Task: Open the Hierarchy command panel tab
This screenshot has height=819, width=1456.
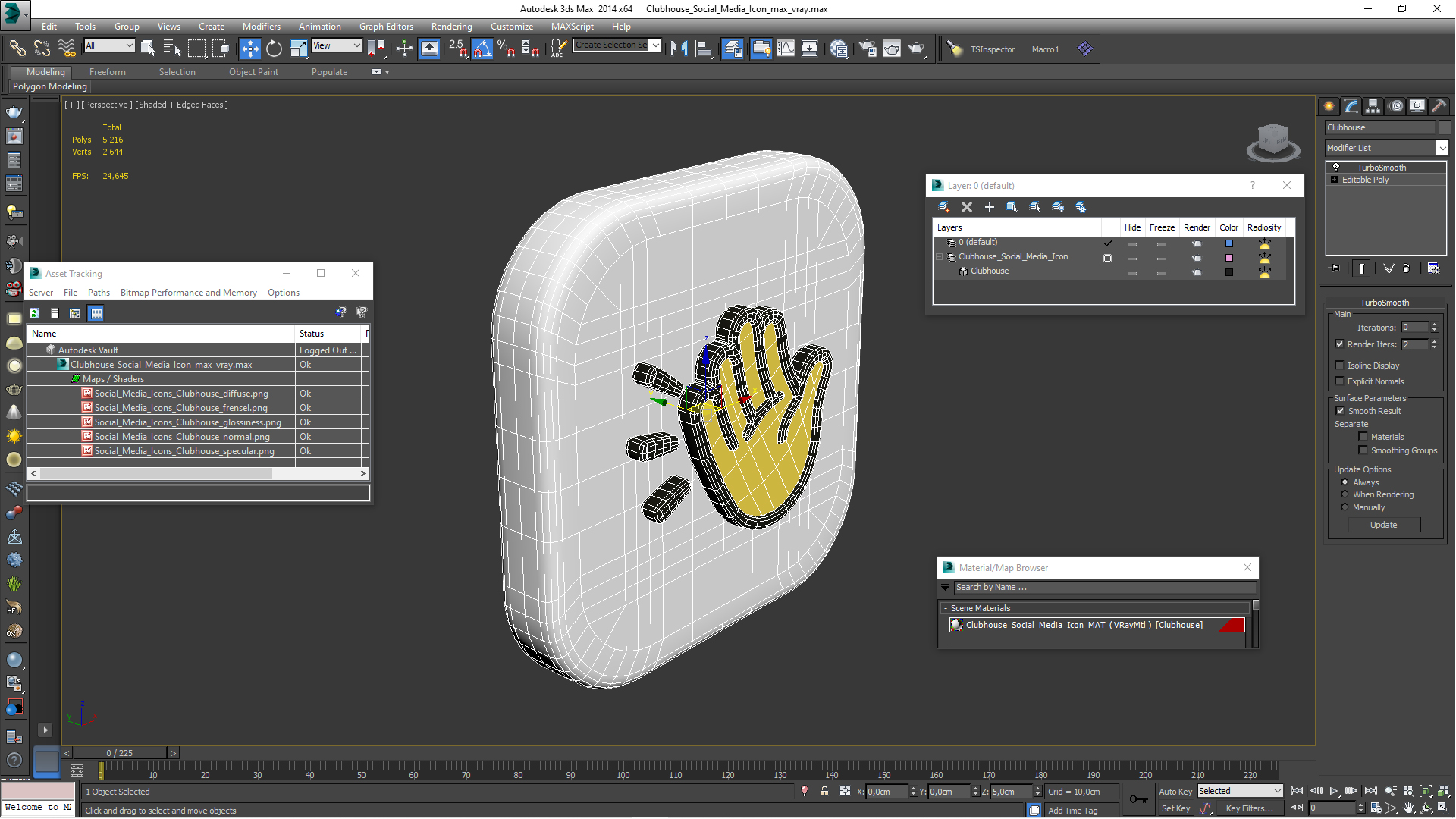Action: [x=1373, y=106]
